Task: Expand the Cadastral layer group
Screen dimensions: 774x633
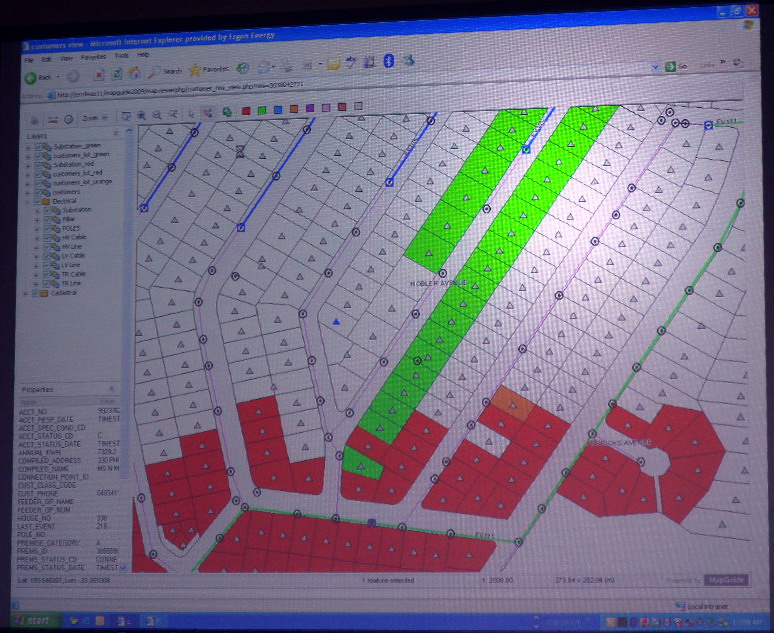Action: [28, 294]
